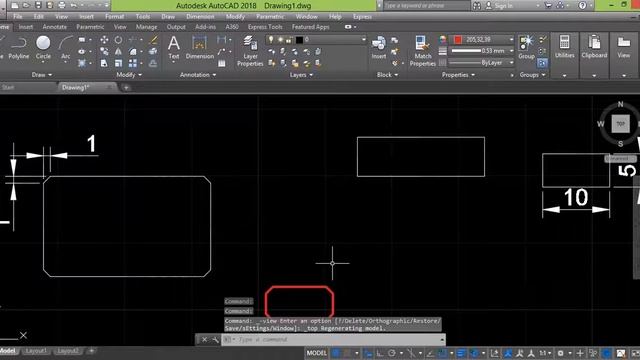This screenshot has height=360, width=640.
Task: Toggle Polar tracking in status bar
Action: (x=392, y=353)
